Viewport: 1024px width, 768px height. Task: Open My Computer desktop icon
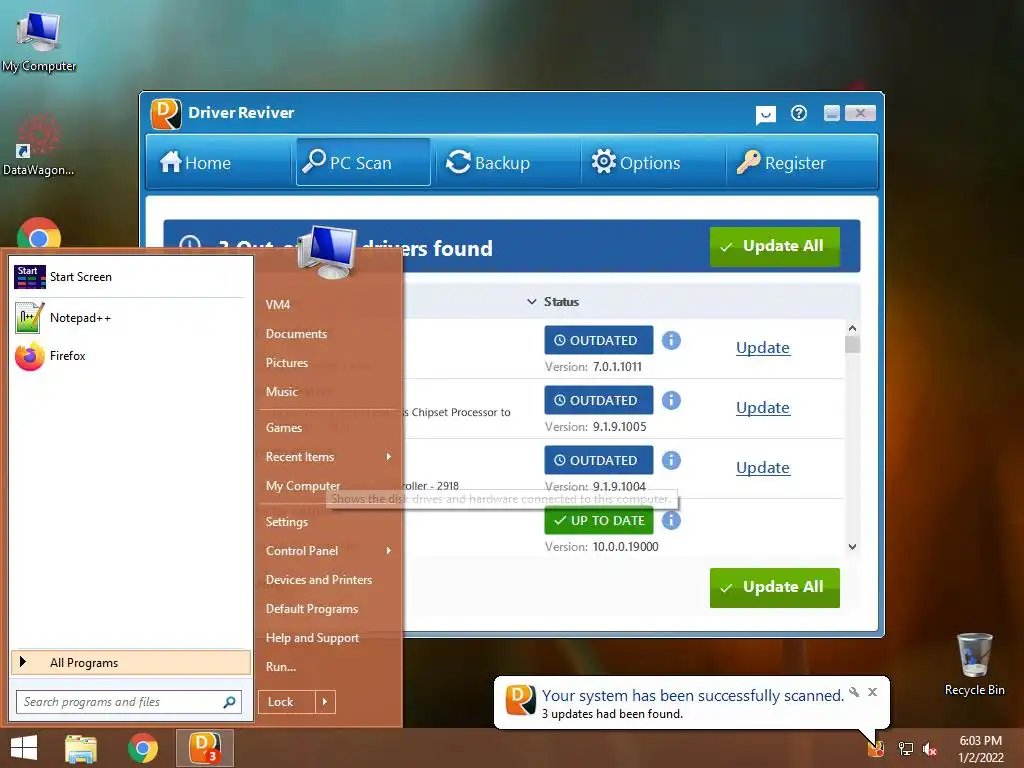click(x=39, y=42)
